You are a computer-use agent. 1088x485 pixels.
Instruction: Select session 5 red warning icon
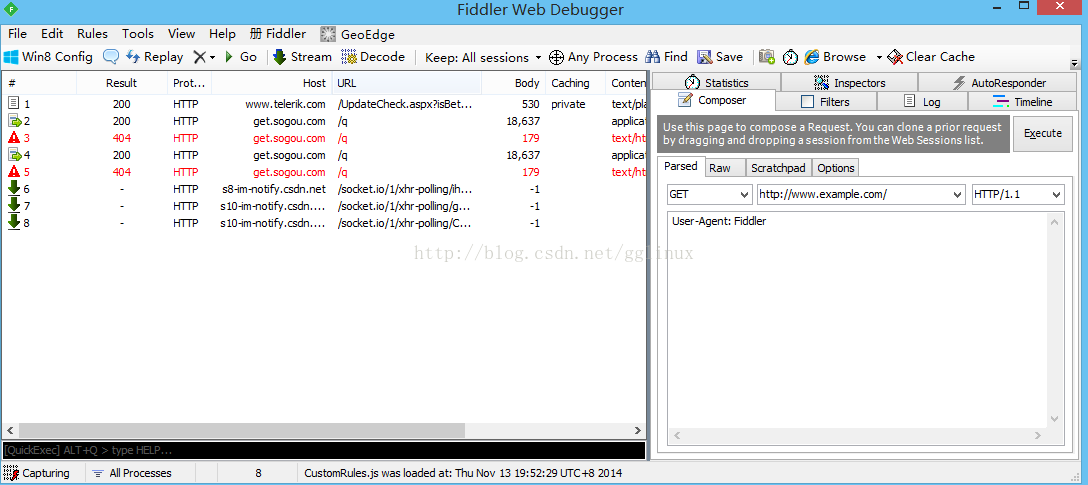tap(14, 171)
